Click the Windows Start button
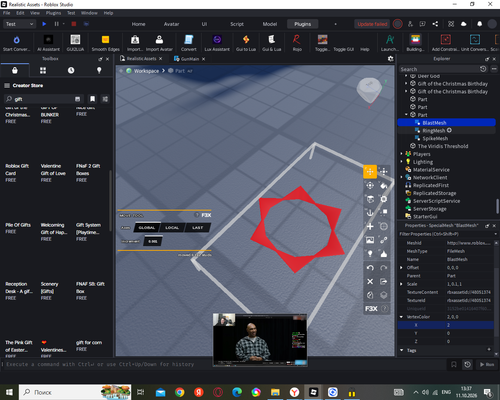Image resolution: width=500 pixels, height=400 pixels. [9, 392]
